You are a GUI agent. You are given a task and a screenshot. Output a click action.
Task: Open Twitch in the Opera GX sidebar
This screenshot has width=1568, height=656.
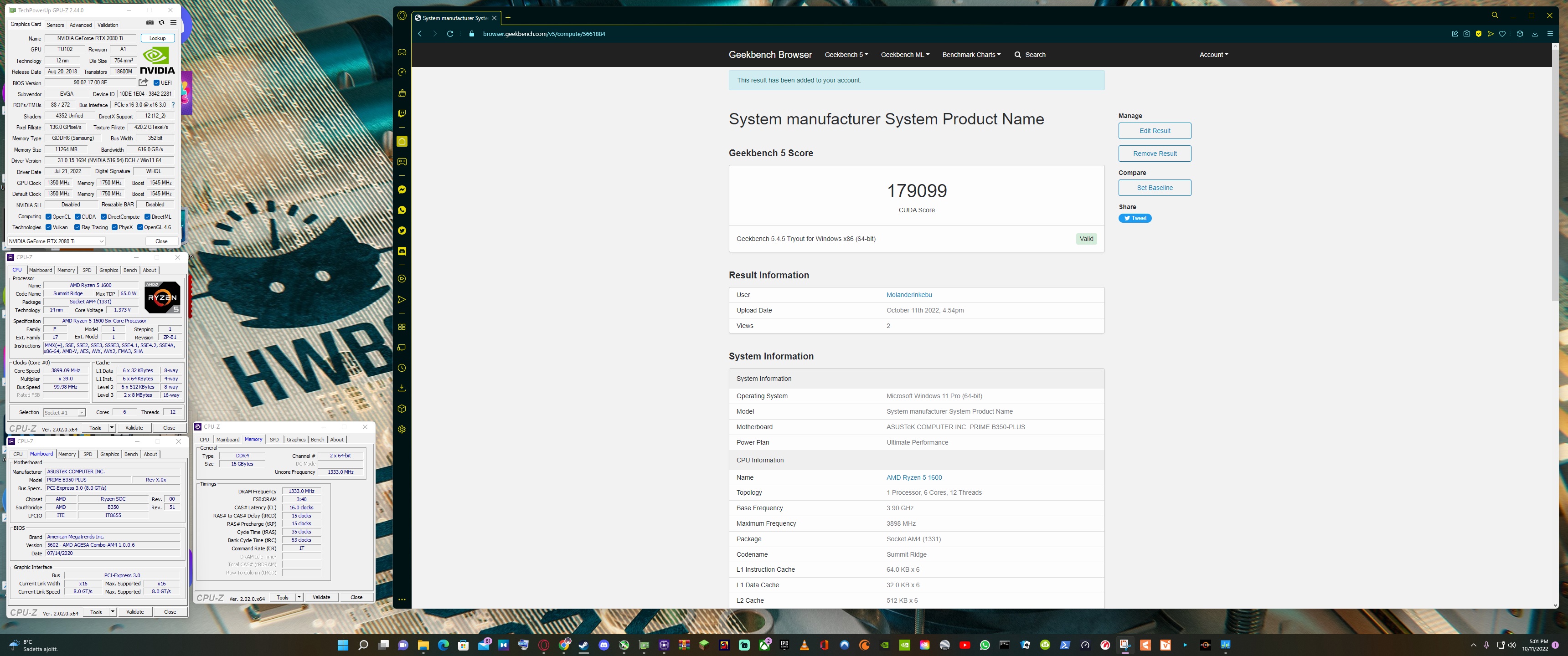pos(402,114)
